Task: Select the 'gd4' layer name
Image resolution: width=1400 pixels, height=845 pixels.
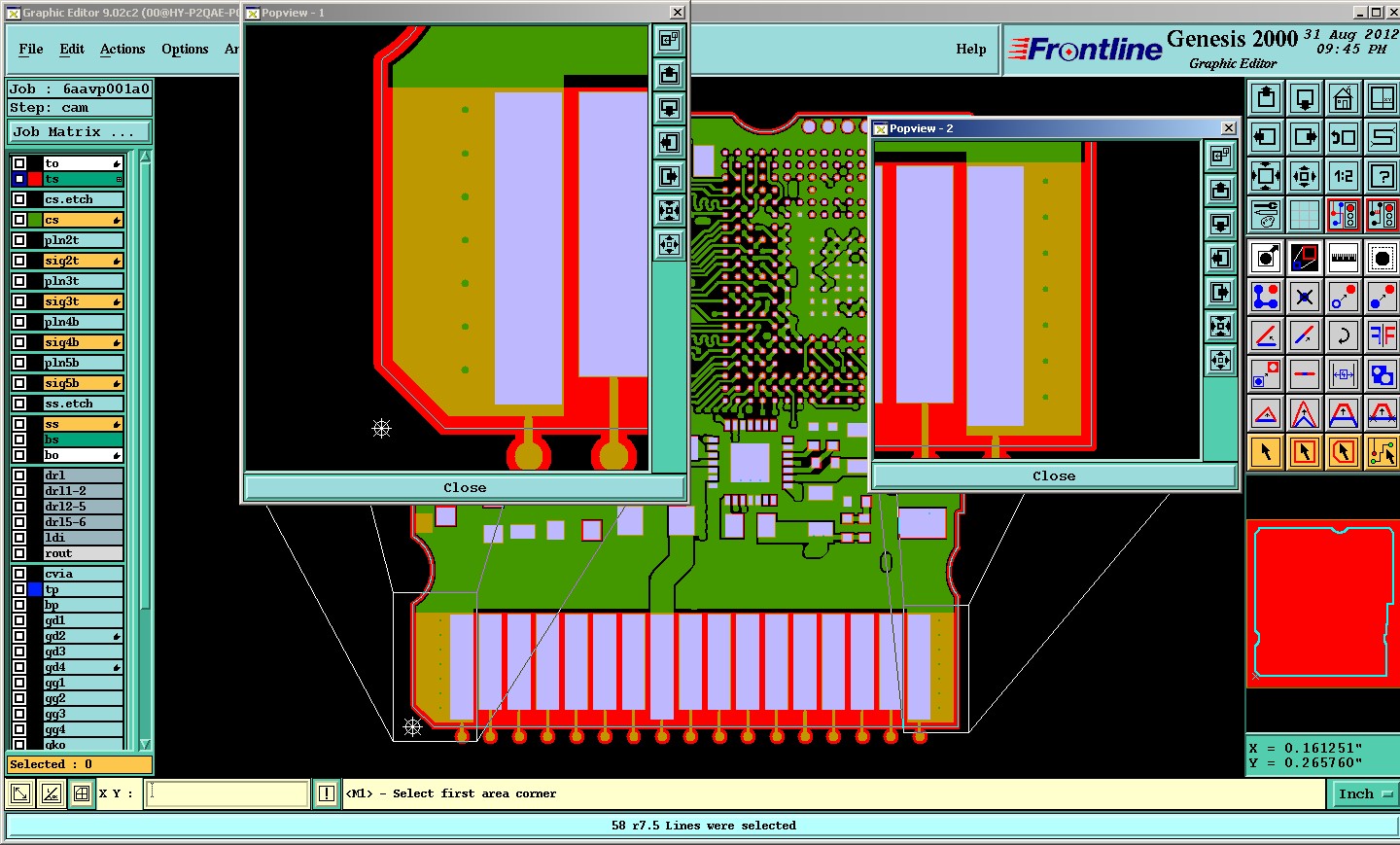Action: [x=83, y=667]
